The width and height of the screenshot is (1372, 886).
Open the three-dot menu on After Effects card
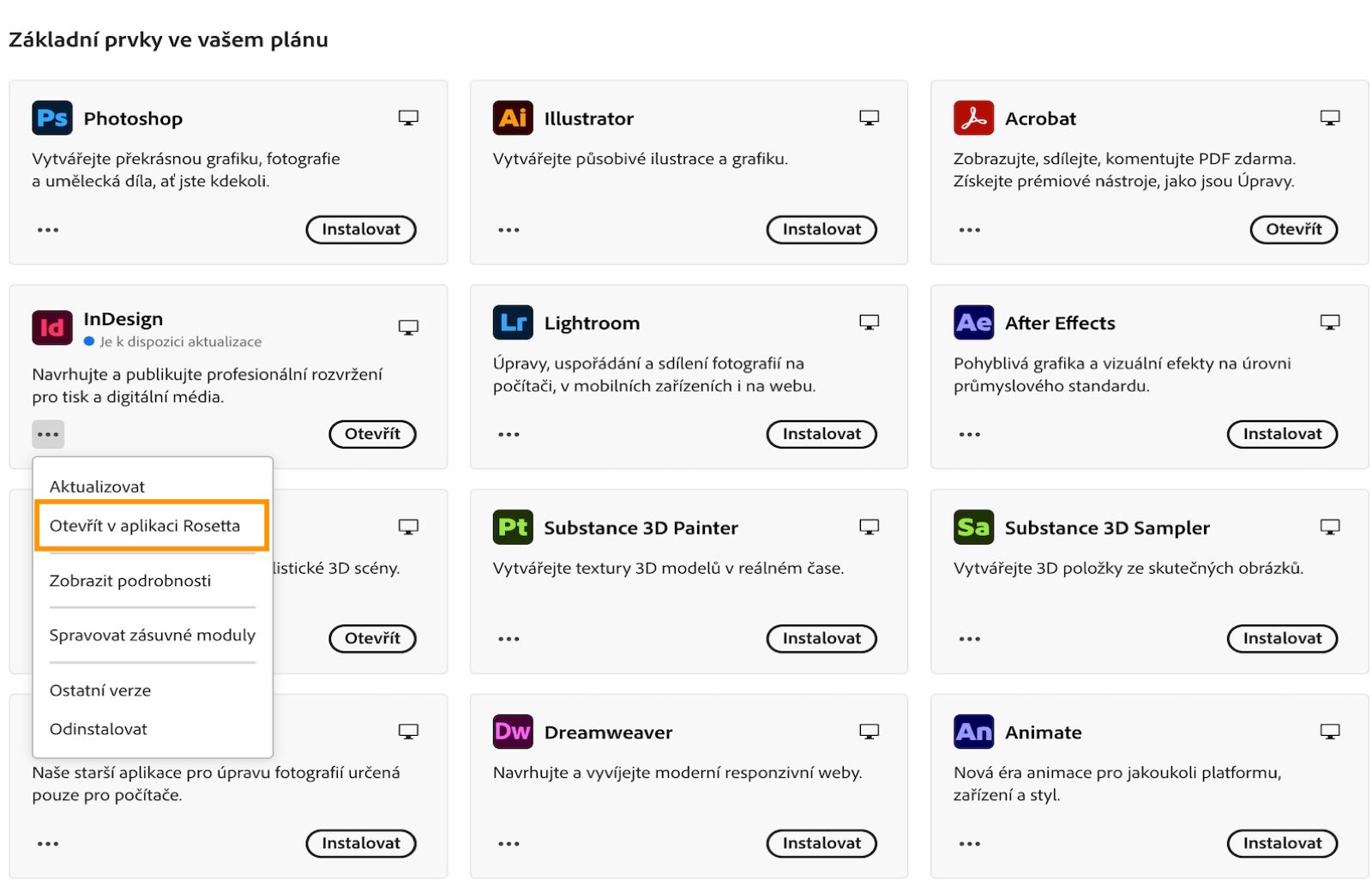[970, 434]
